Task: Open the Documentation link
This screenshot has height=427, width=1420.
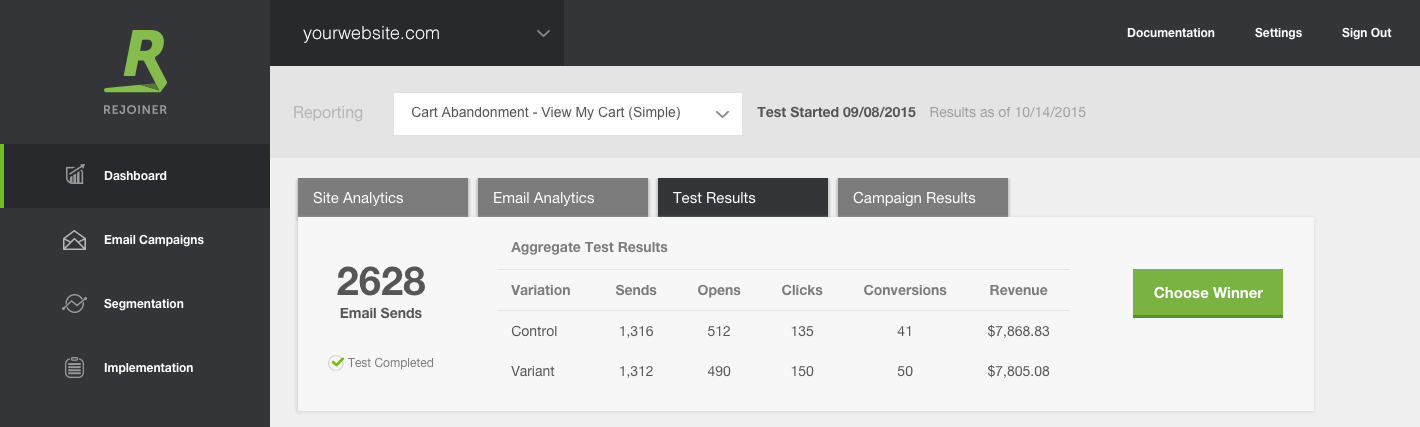Action: [1170, 33]
